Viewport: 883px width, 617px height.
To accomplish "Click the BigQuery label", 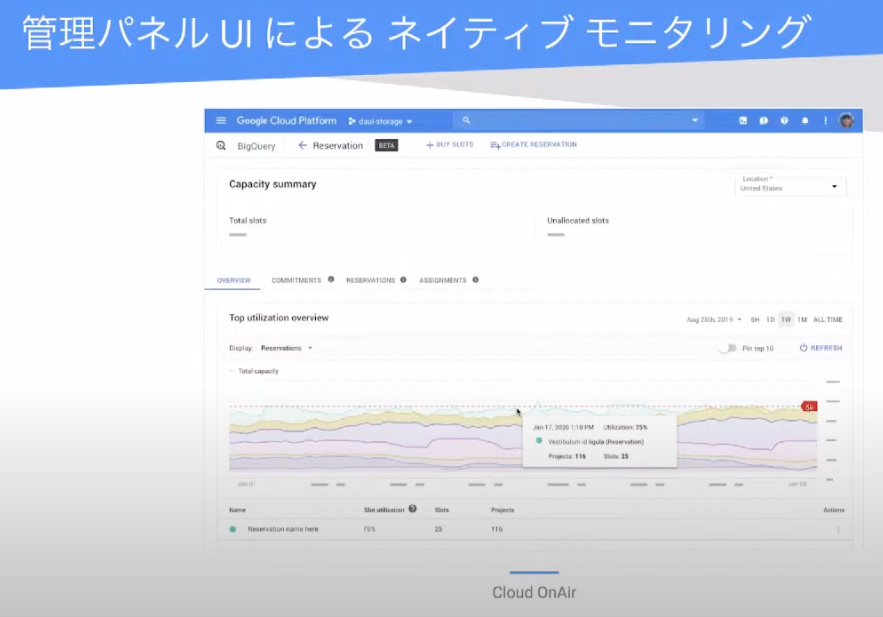I will 256,146.
